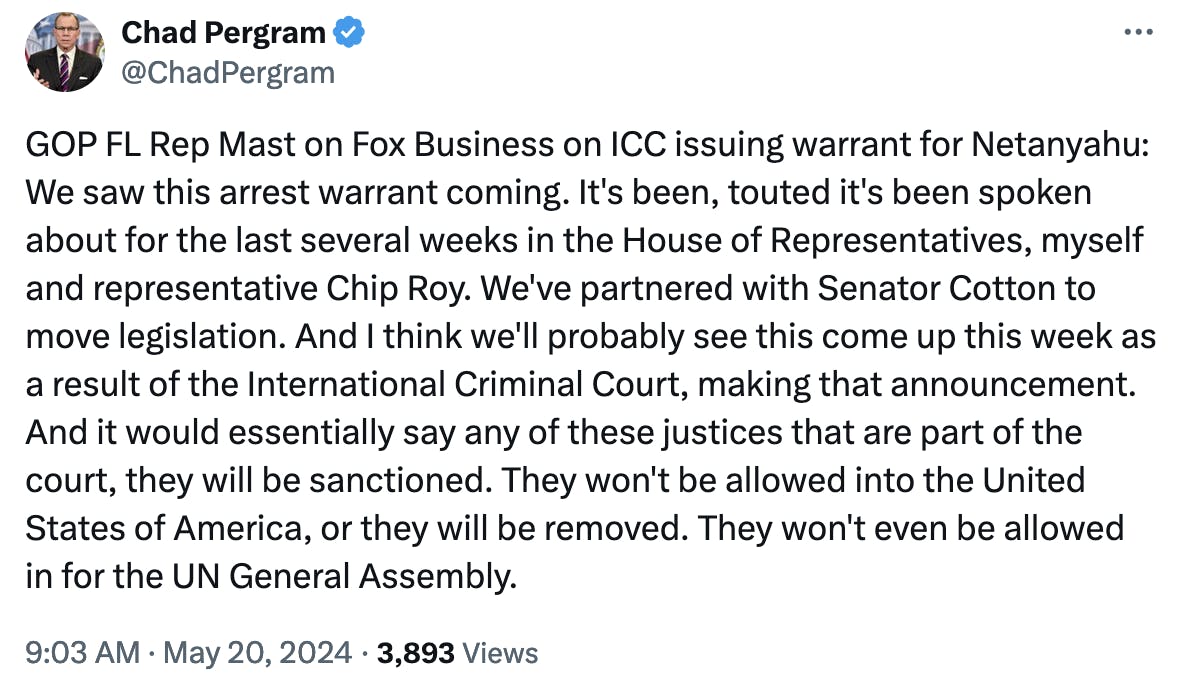Click the display name Chad Pergram
This screenshot has height=698, width=1188.
pyautogui.click(x=224, y=33)
